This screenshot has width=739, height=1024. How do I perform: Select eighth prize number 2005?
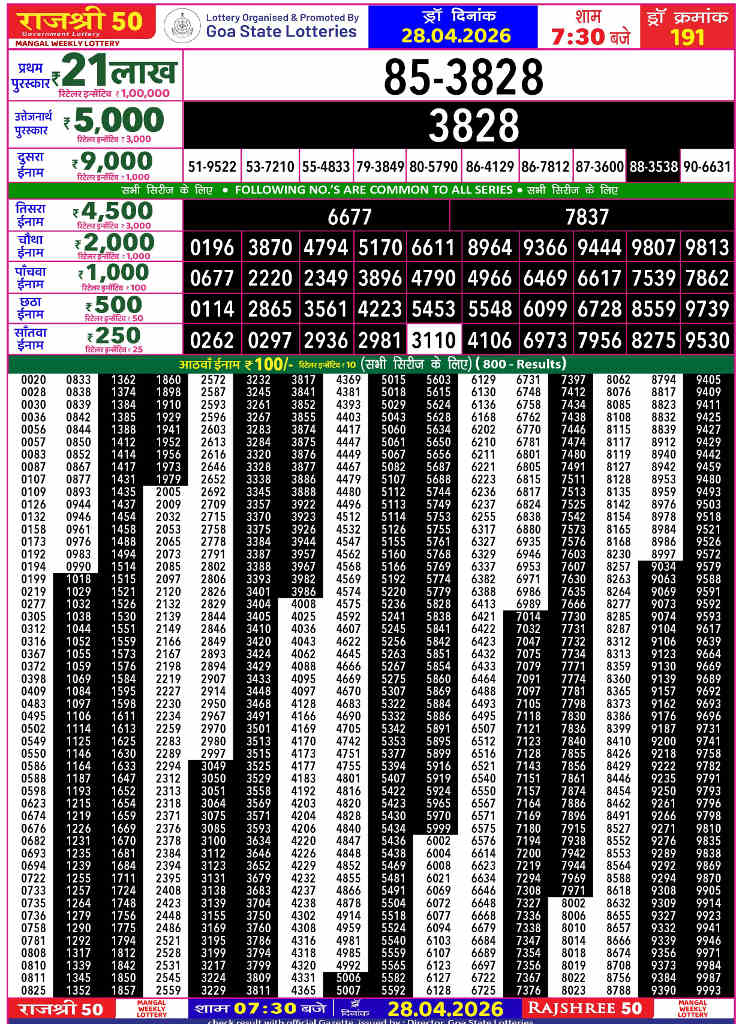pyautogui.click(x=168, y=492)
